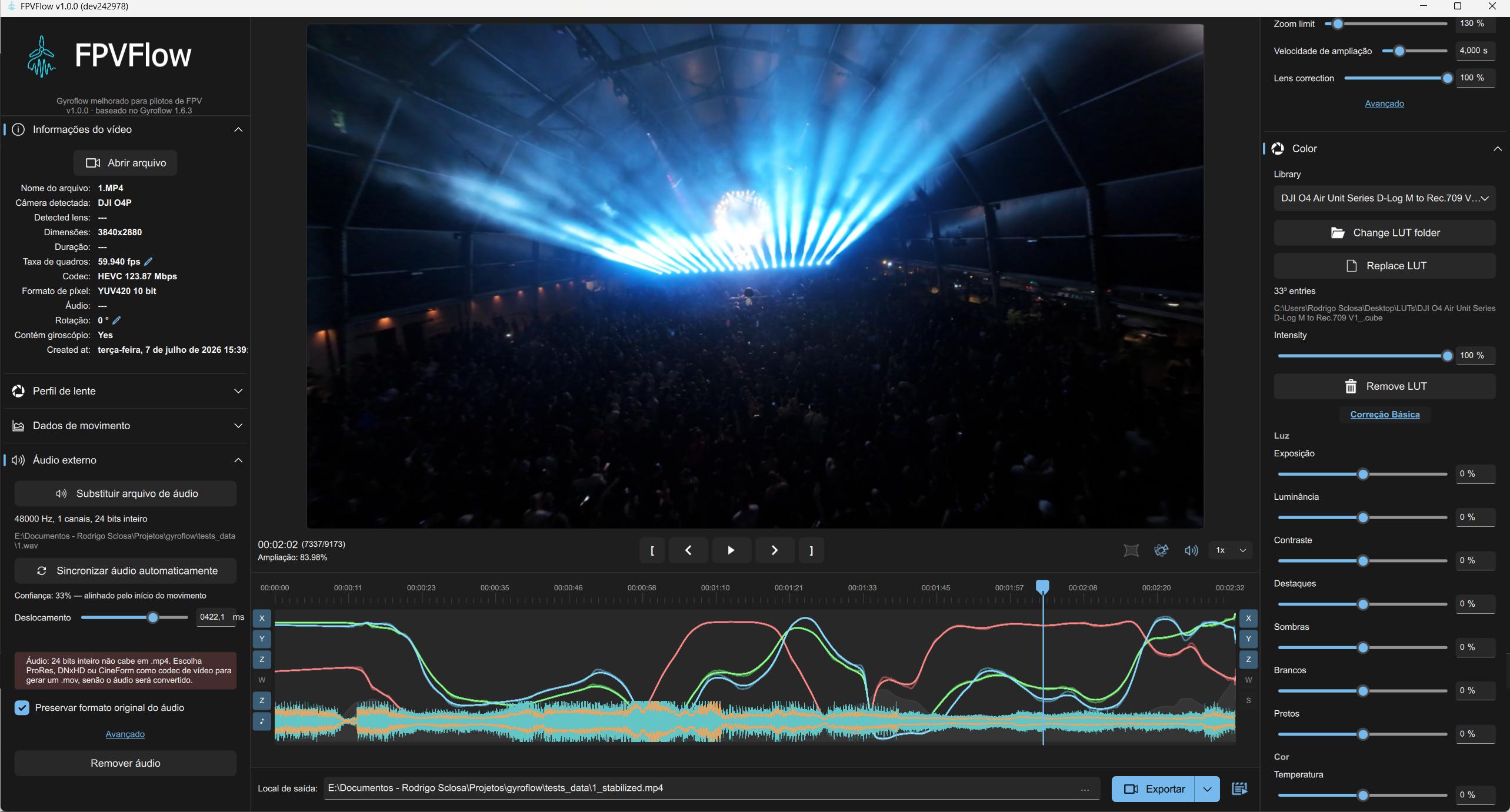Collapse the Informações do vídeo section
The height and width of the screenshot is (812, 1510).
click(238, 129)
